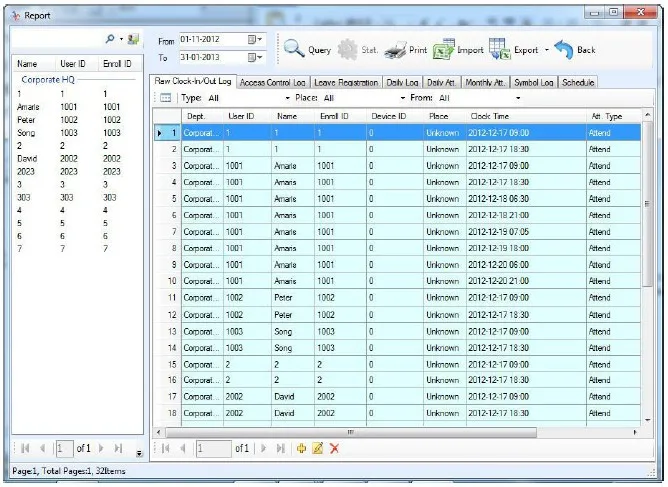Expand the Type filter dropdown
The width and height of the screenshot is (668, 487).
[288, 98]
